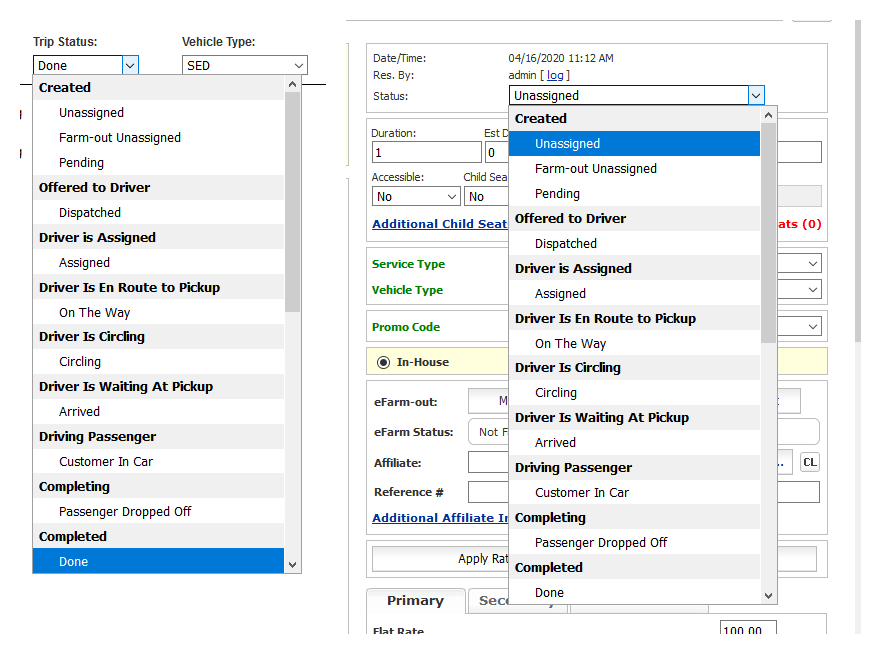Click up arrow of reservation Status list scrollbar

click(x=768, y=116)
